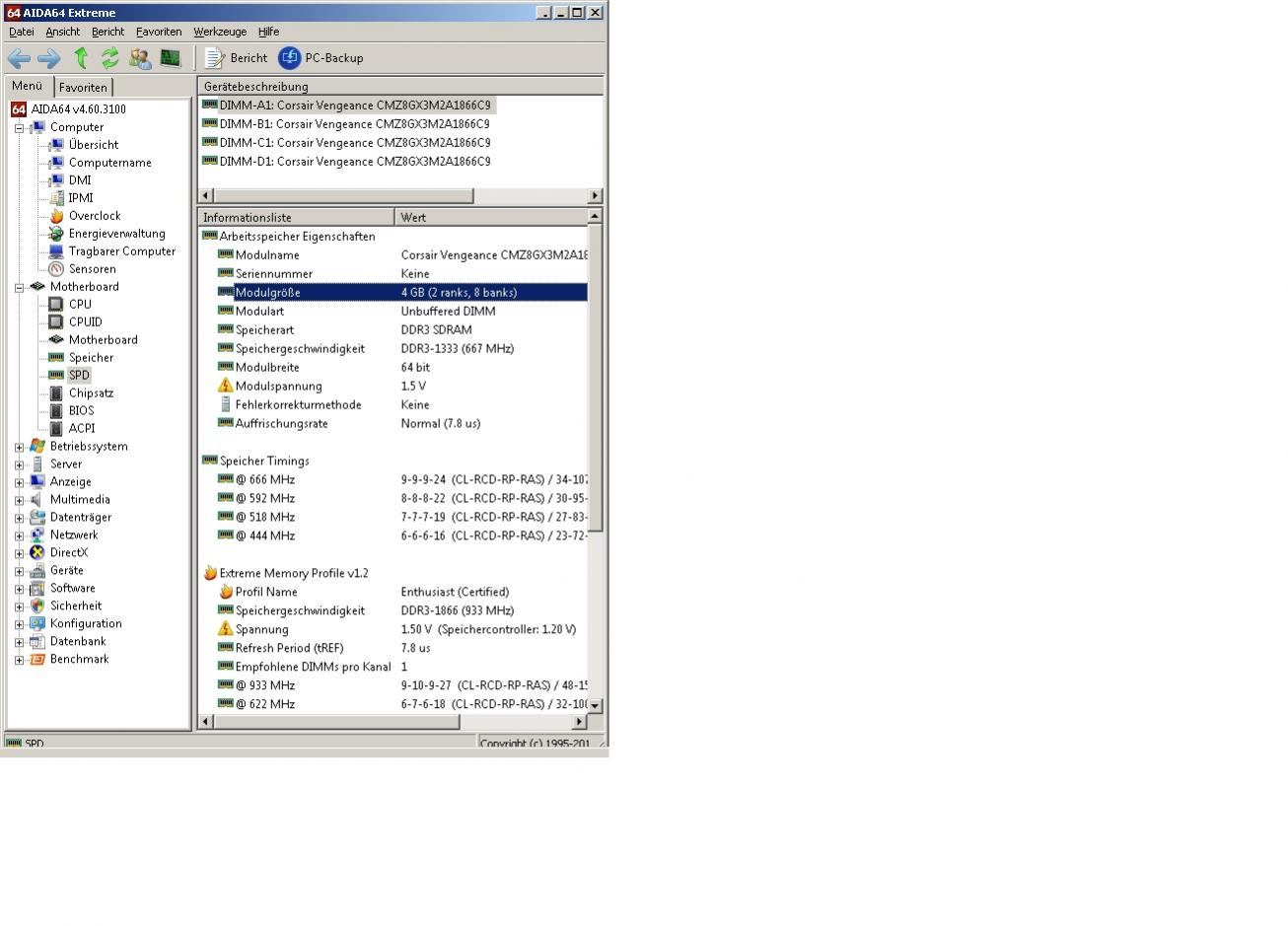The height and width of the screenshot is (926, 1288).
Task: Select the DIMM-A1 Corsair Vengeance module
Action: (354, 106)
